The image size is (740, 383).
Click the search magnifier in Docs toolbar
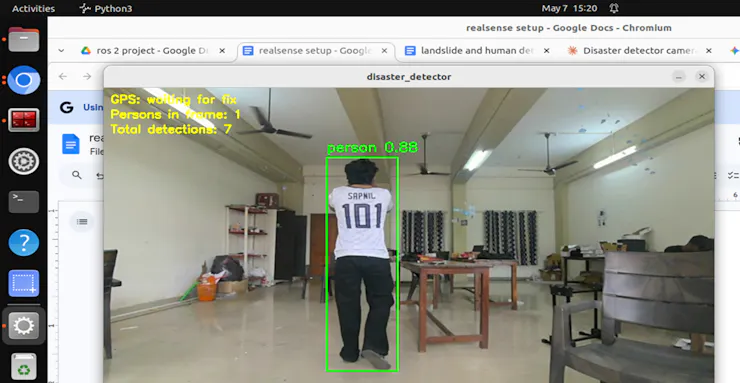[x=76, y=175]
